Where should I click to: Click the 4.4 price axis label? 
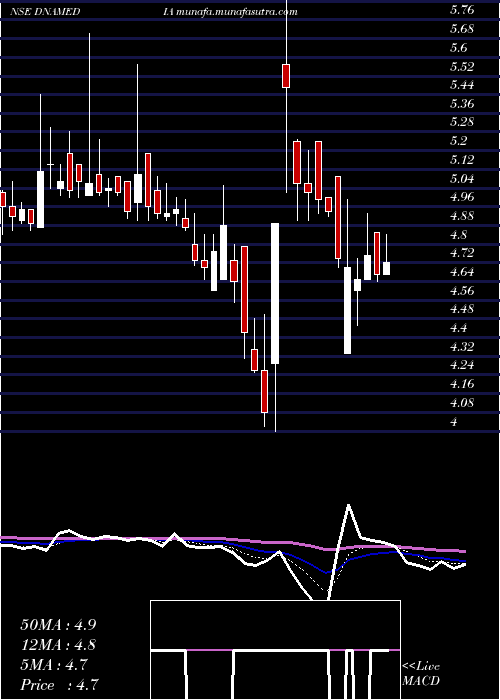pyautogui.click(x=459, y=328)
